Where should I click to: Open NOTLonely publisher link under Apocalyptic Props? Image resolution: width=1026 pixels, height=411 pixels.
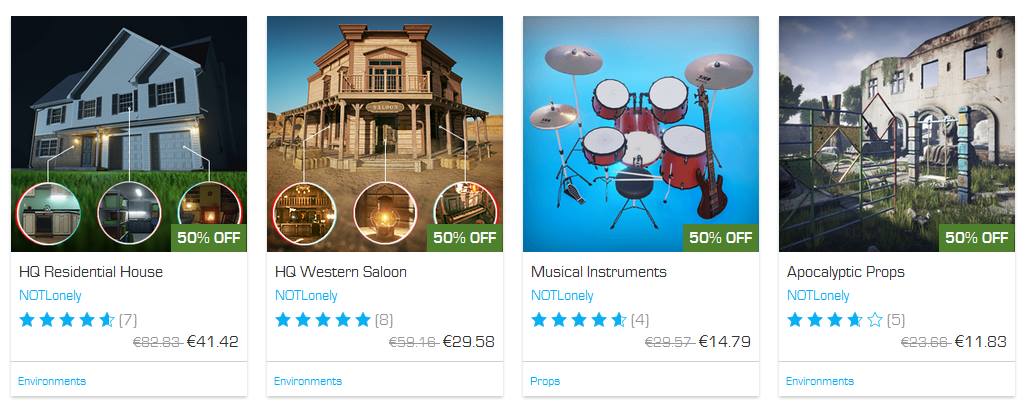point(818,296)
